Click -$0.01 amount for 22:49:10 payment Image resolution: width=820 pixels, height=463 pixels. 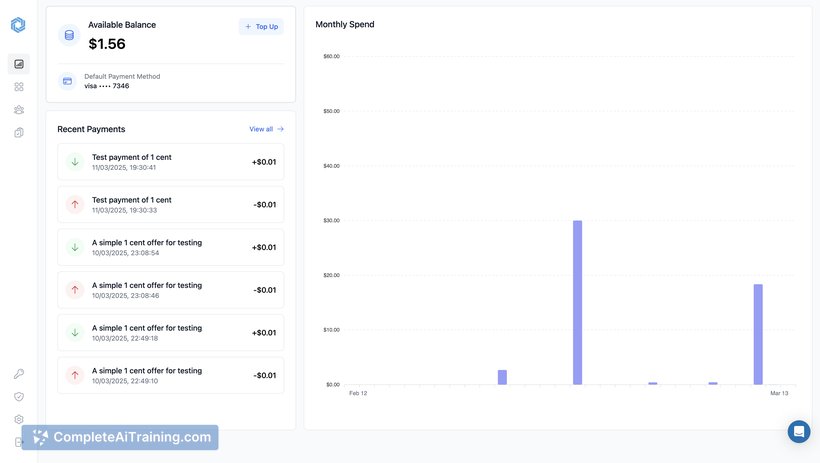pos(265,375)
